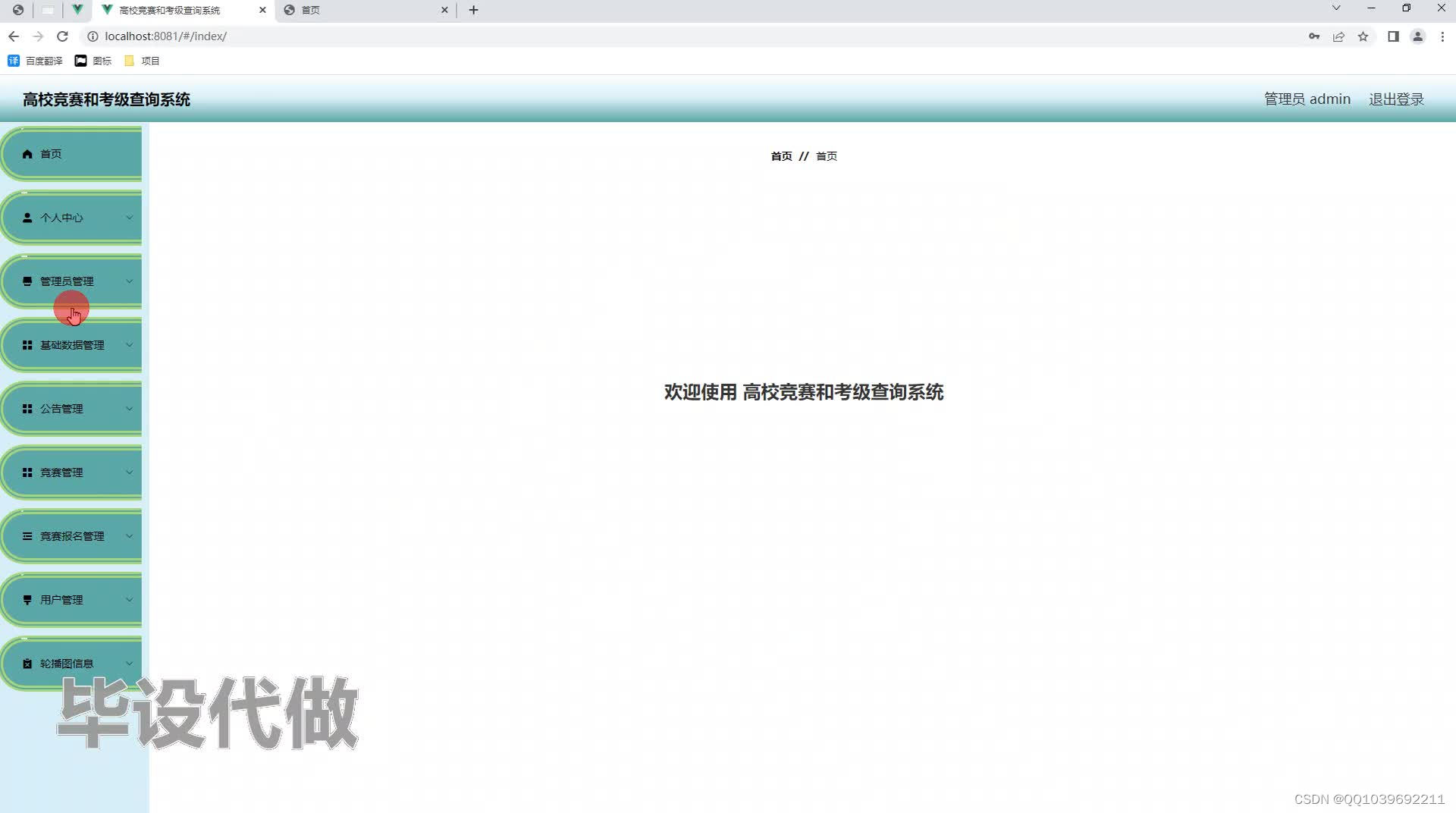Expand the 轮播图信息 chevron
This screenshot has height=813, width=1456.
(129, 664)
